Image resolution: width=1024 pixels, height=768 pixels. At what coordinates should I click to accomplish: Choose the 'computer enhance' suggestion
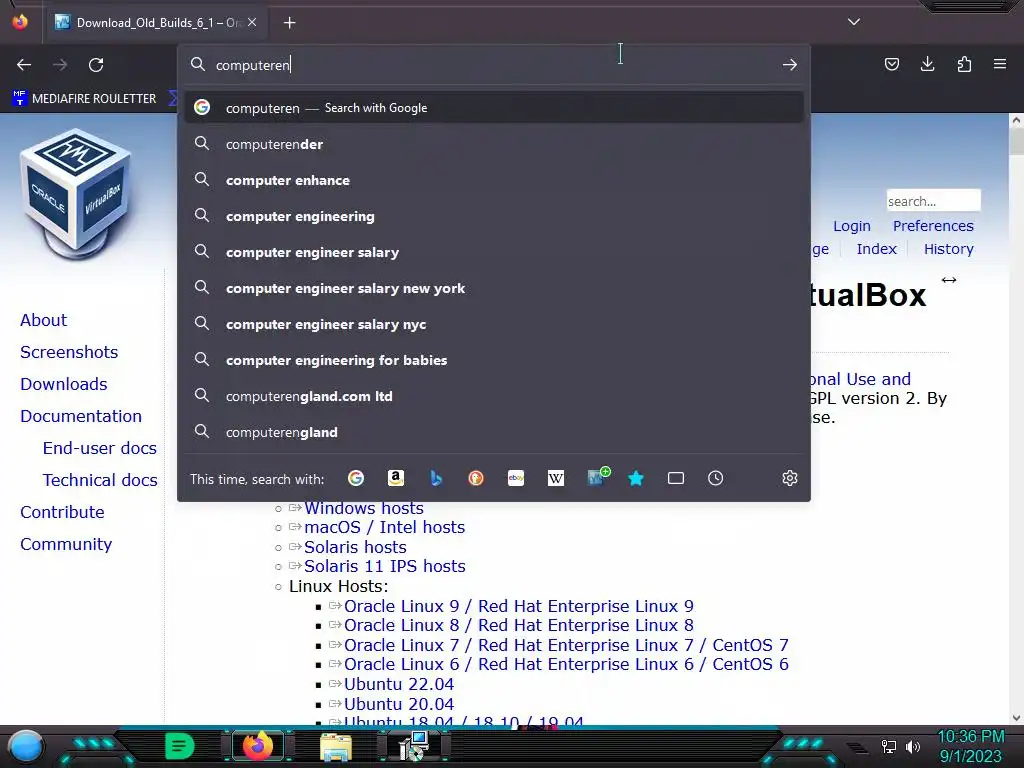point(494,180)
